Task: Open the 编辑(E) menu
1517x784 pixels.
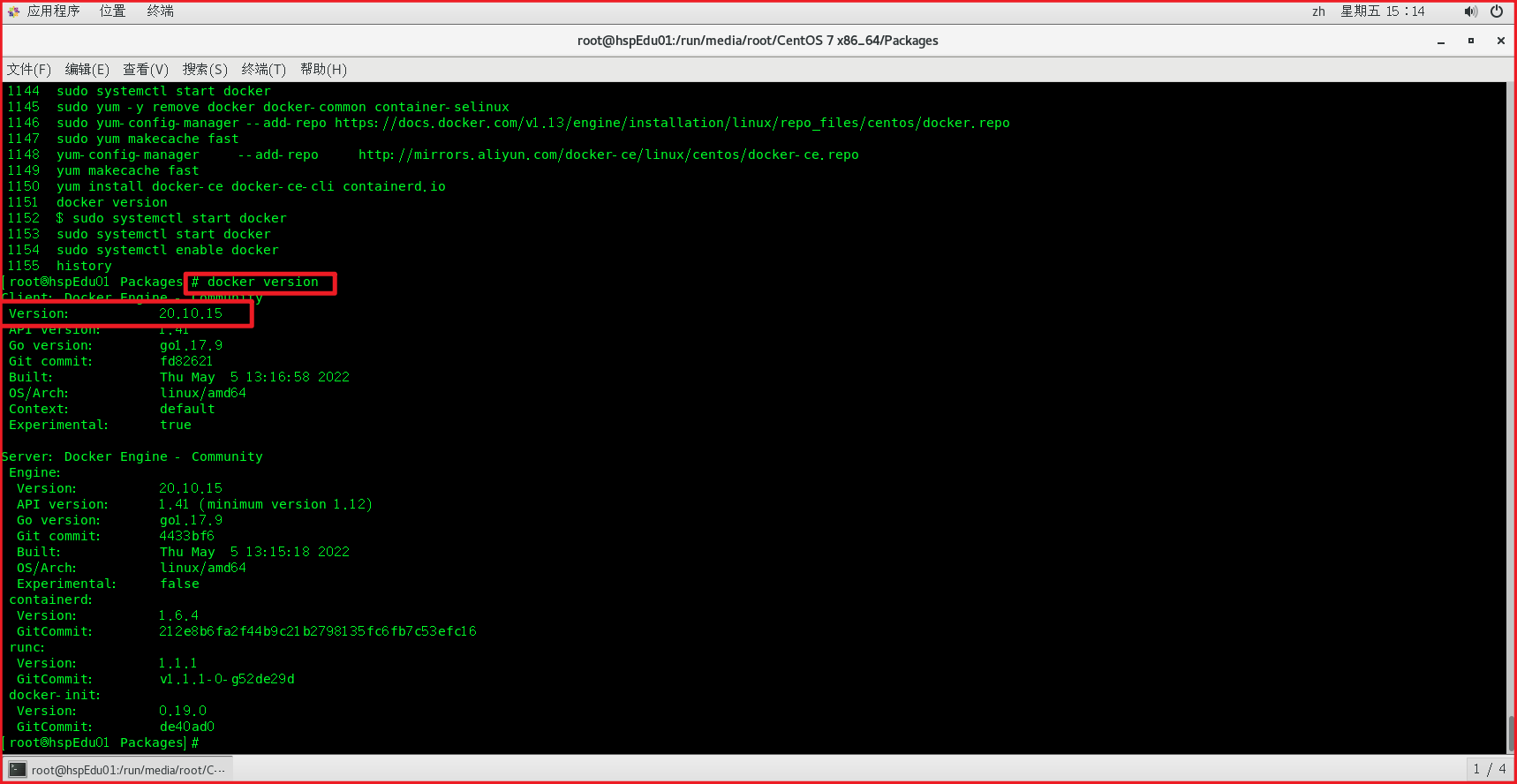Action: pos(87,69)
